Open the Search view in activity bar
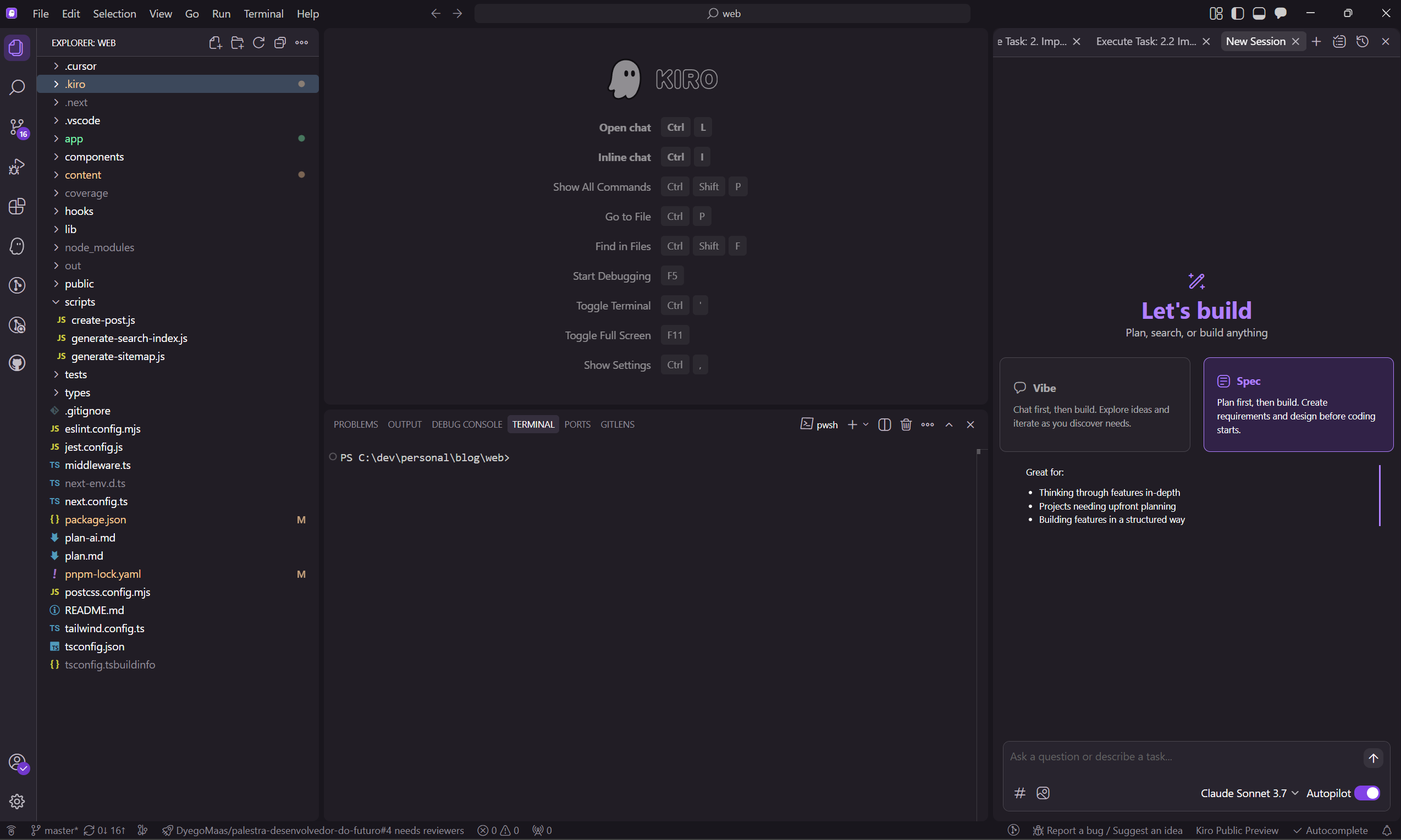 [17, 87]
